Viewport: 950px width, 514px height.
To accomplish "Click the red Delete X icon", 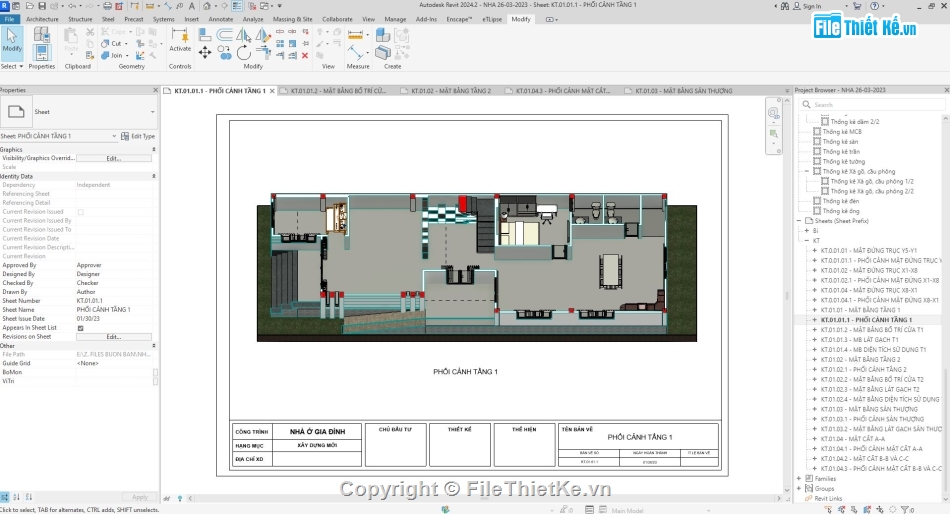I will (x=305, y=55).
